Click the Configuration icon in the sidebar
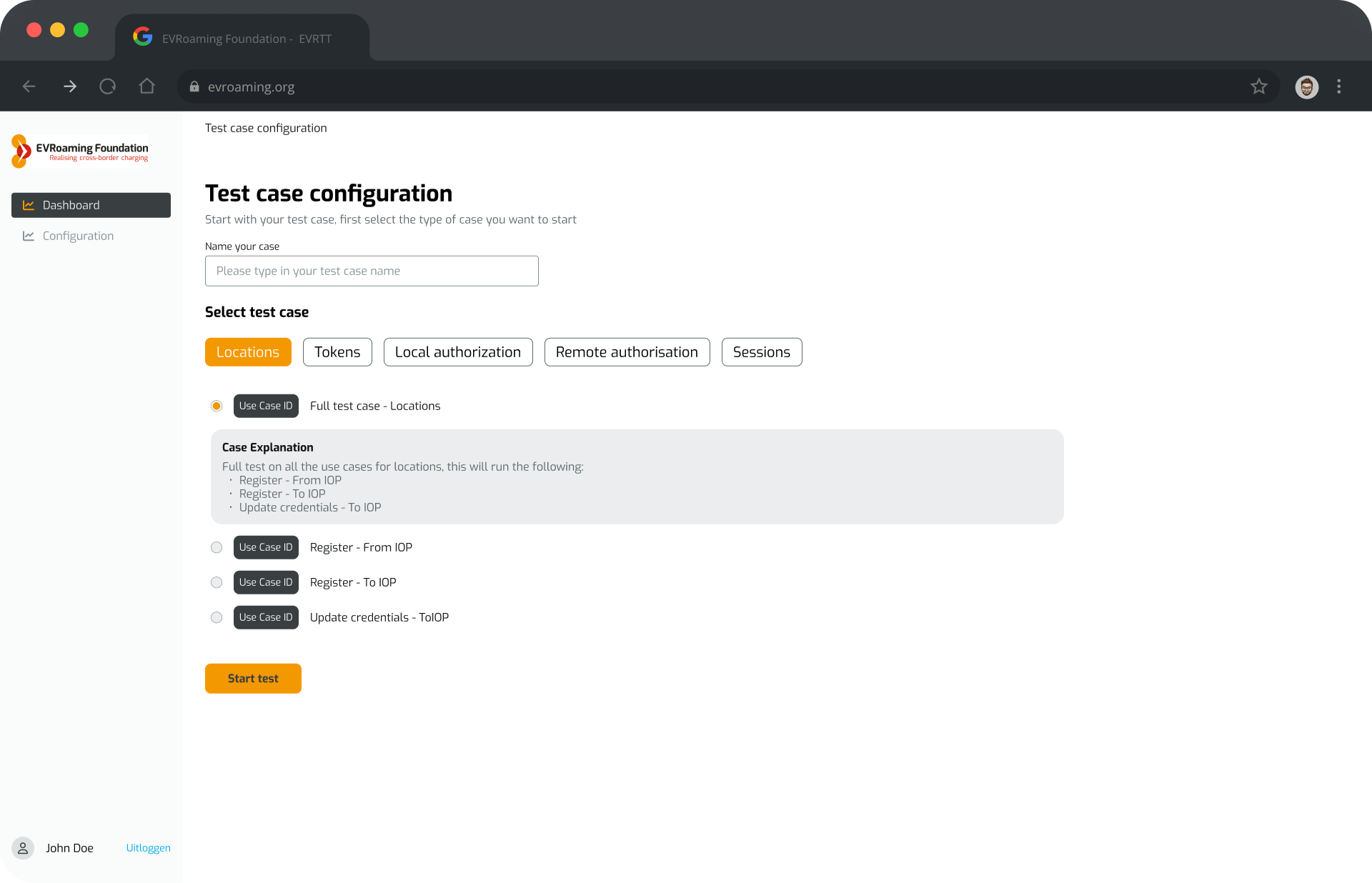Screen dimensions: 1372x883 (x=29, y=236)
